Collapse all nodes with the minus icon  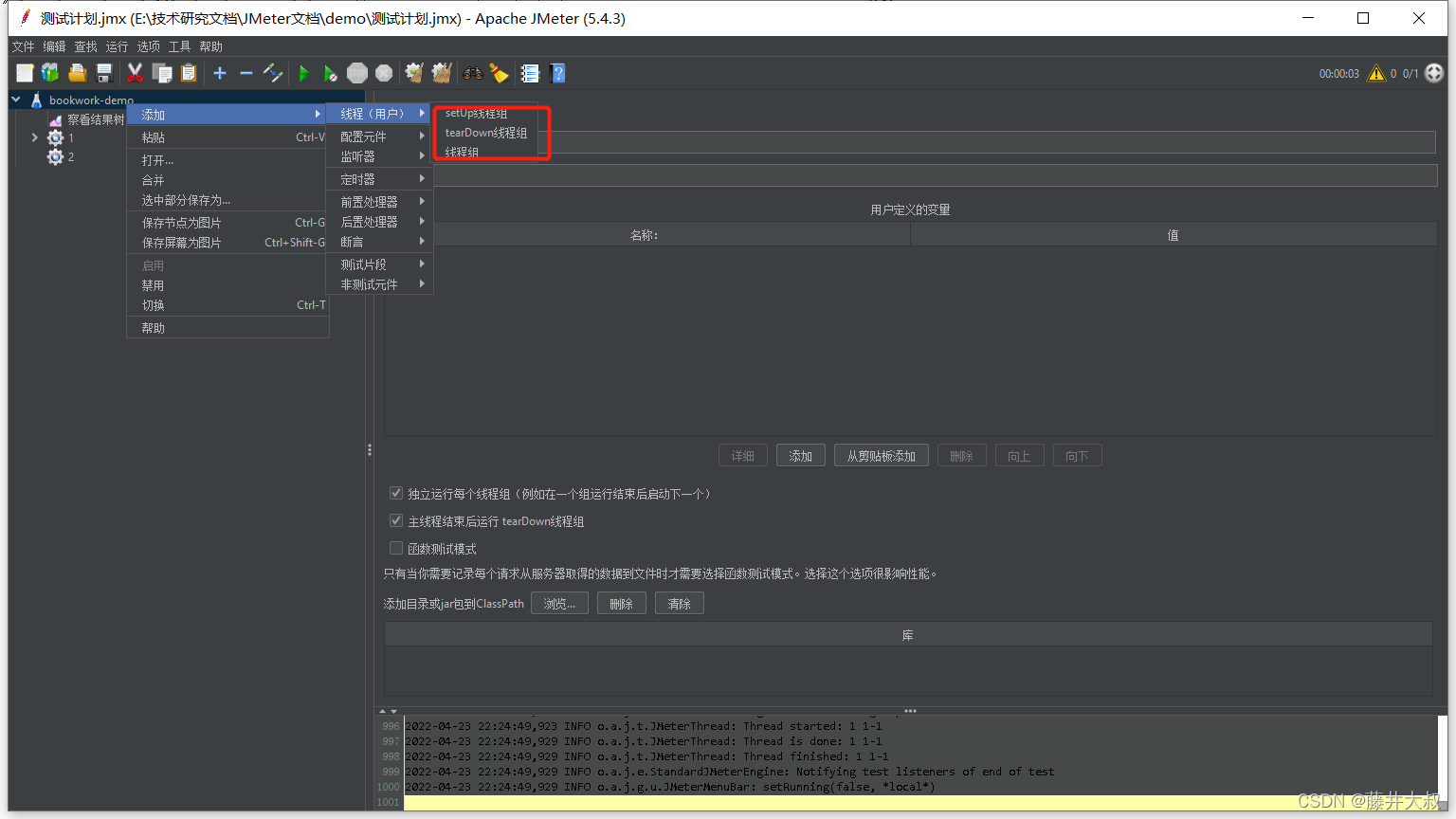click(x=246, y=73)
